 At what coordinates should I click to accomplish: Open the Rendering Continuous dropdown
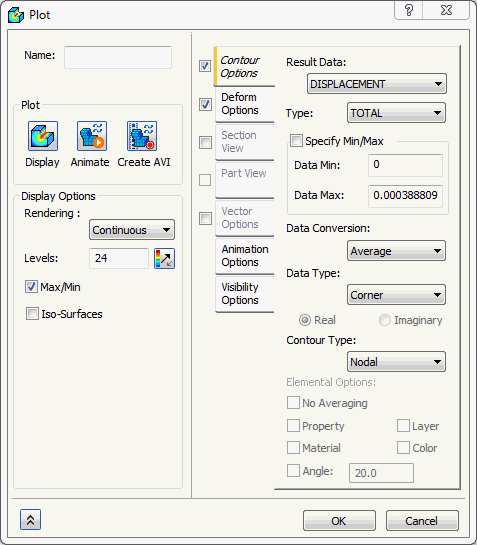click(x=132, y=230)
